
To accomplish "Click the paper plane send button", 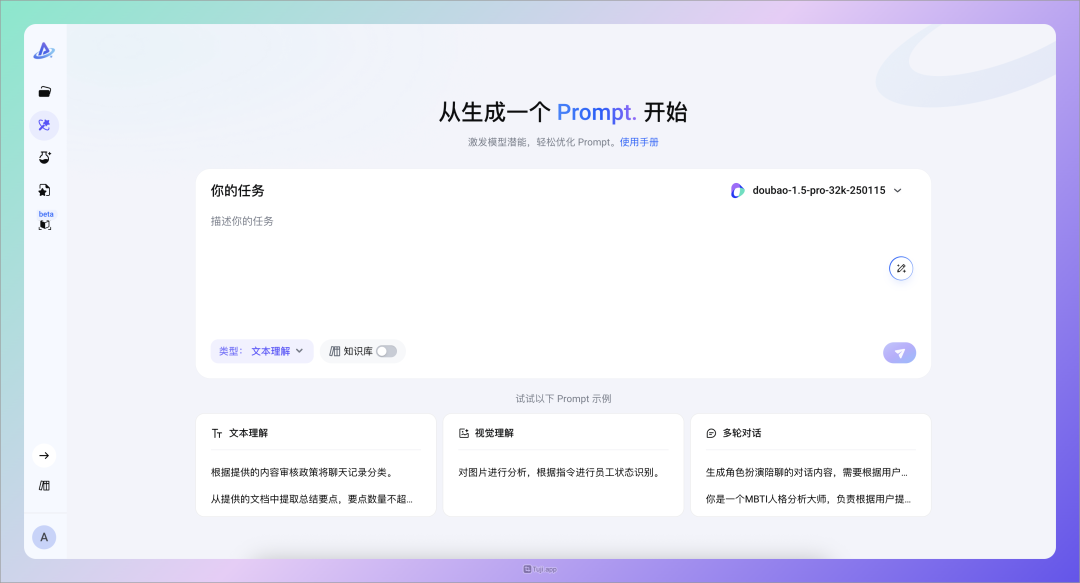I will [x=900, y=353].
